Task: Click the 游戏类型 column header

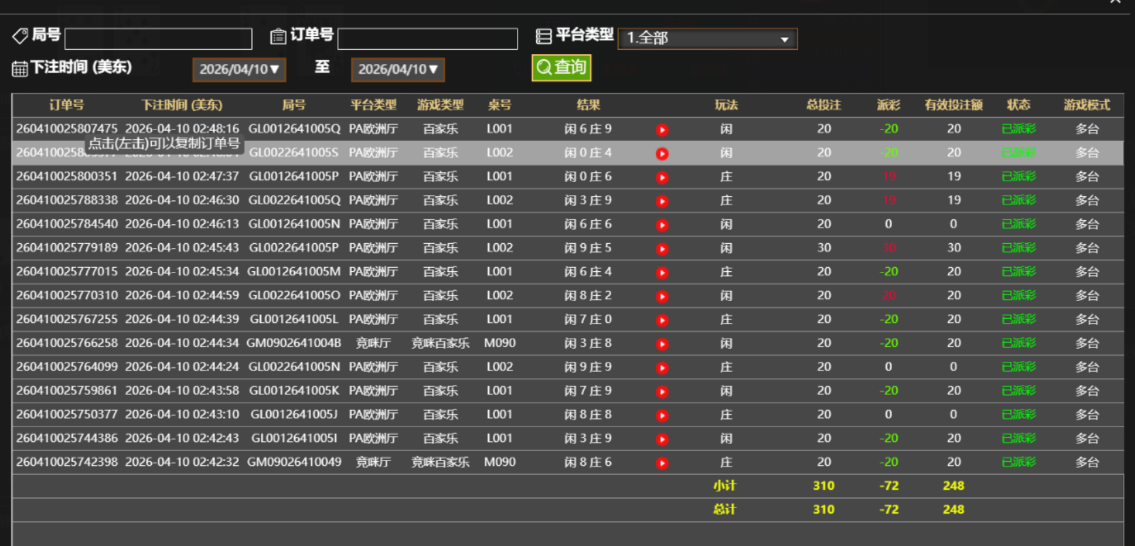Action: (x=440, y=104)
